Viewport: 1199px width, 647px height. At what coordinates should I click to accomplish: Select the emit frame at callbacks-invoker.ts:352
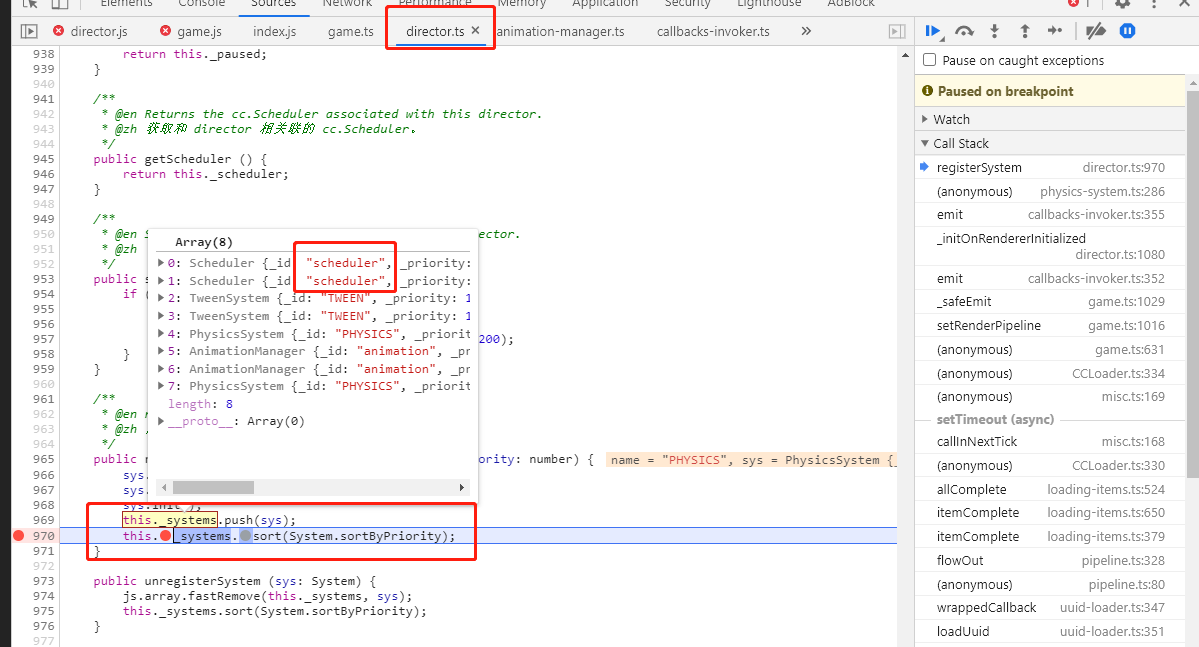point(1051,278)
